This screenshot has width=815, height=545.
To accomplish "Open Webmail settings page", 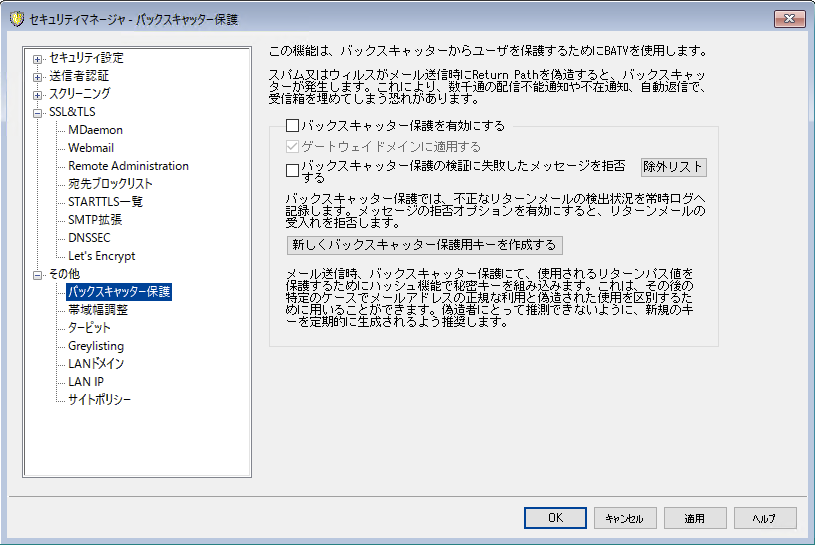I will pos(91,148).
